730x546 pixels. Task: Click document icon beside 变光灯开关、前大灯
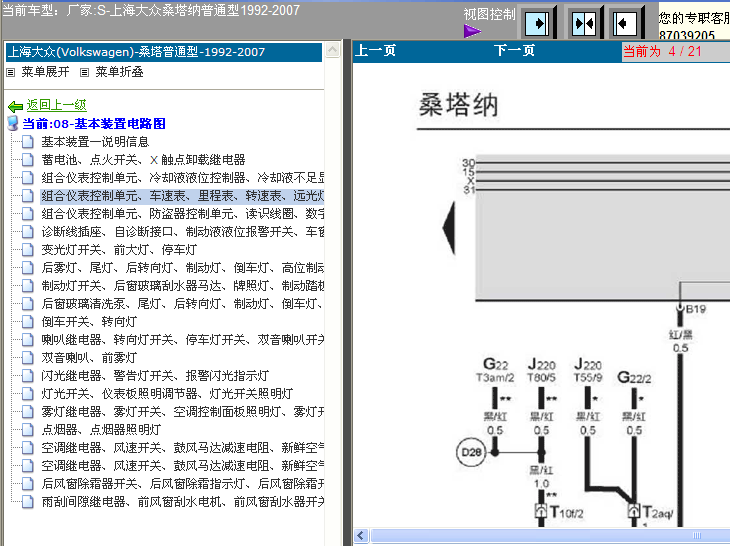coord(27,249)
